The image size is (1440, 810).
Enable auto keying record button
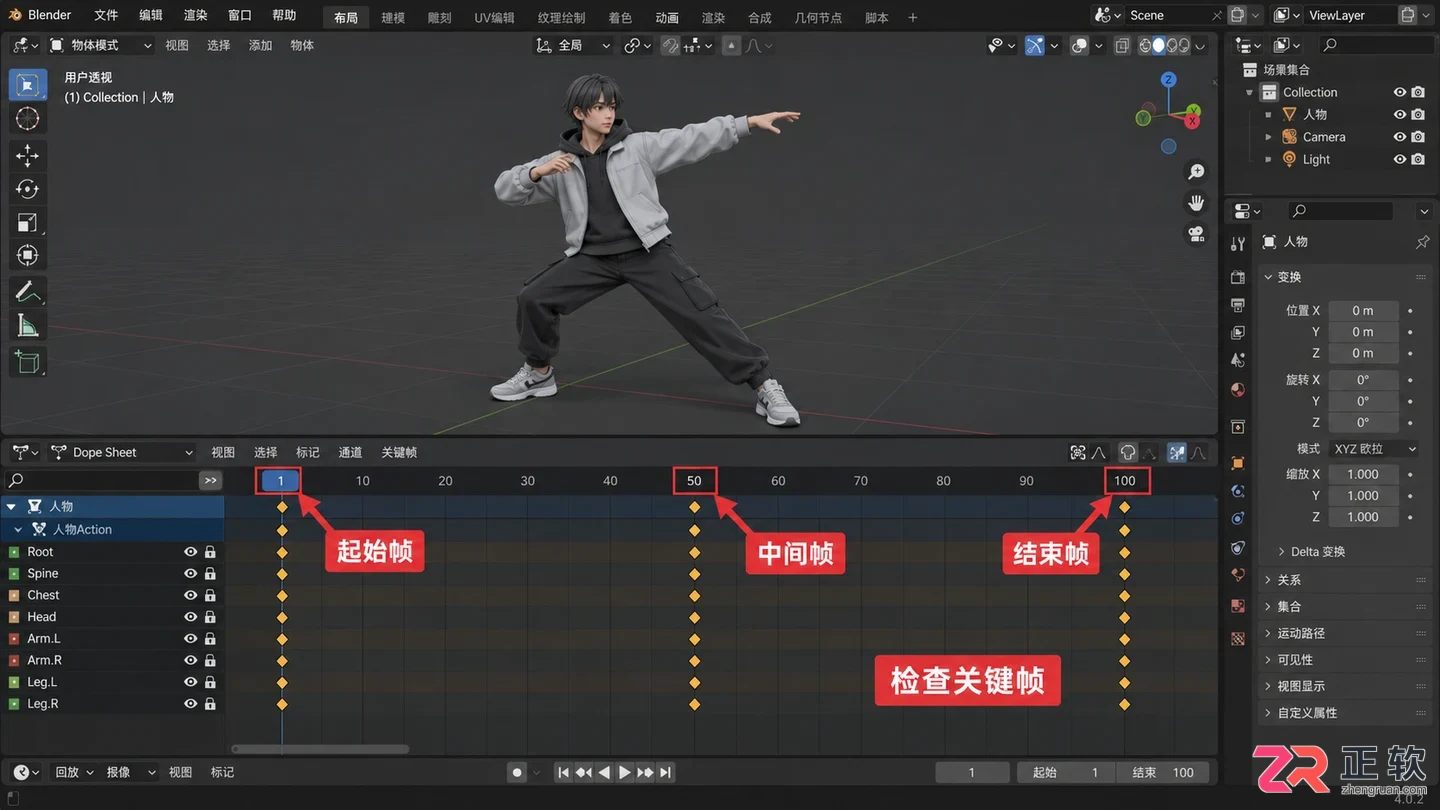point(517,772)
